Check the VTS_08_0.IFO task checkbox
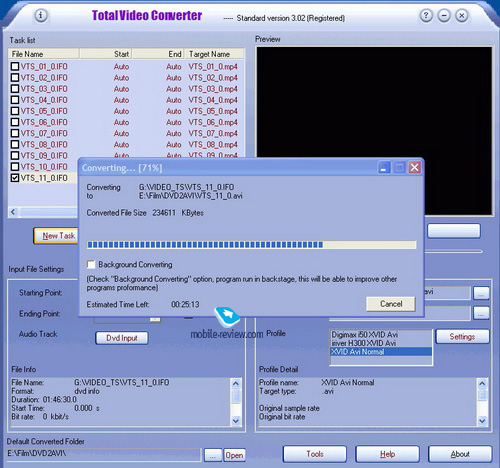Screen dimensions: 500x468 pos(15,144)
